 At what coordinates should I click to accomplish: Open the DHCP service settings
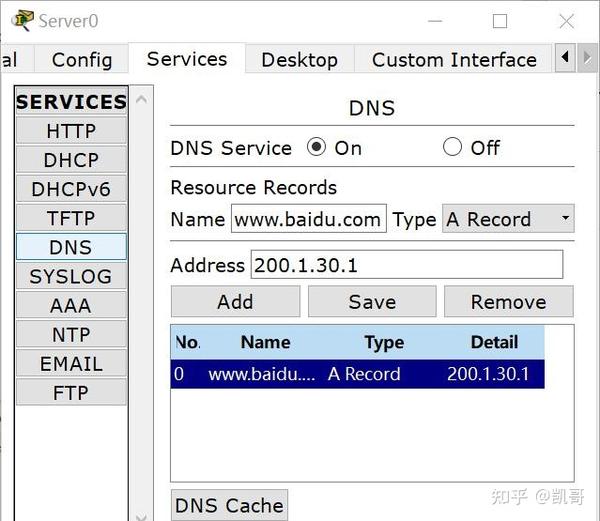71,160
